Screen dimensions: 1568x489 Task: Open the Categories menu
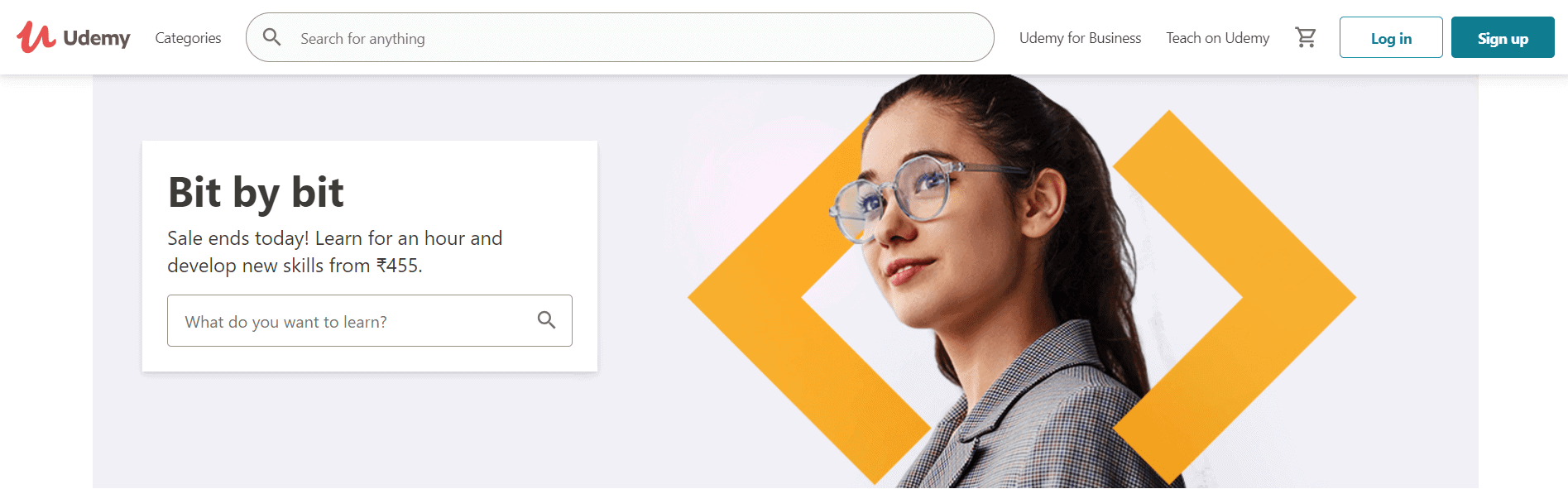pos(188,38)
